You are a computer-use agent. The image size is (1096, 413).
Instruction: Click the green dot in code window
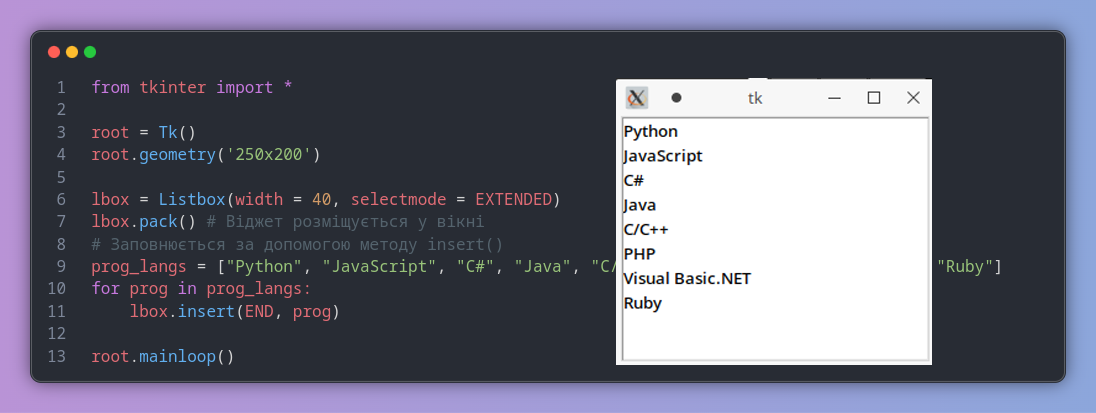[90, 52]
